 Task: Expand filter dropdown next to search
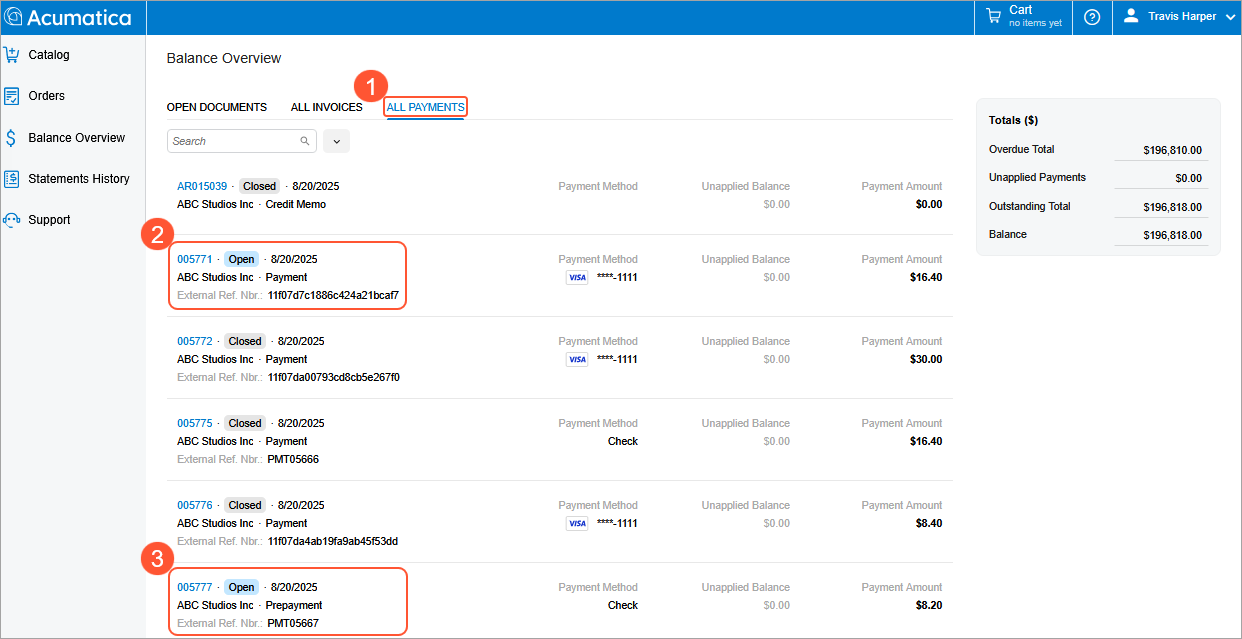point(336,141)
